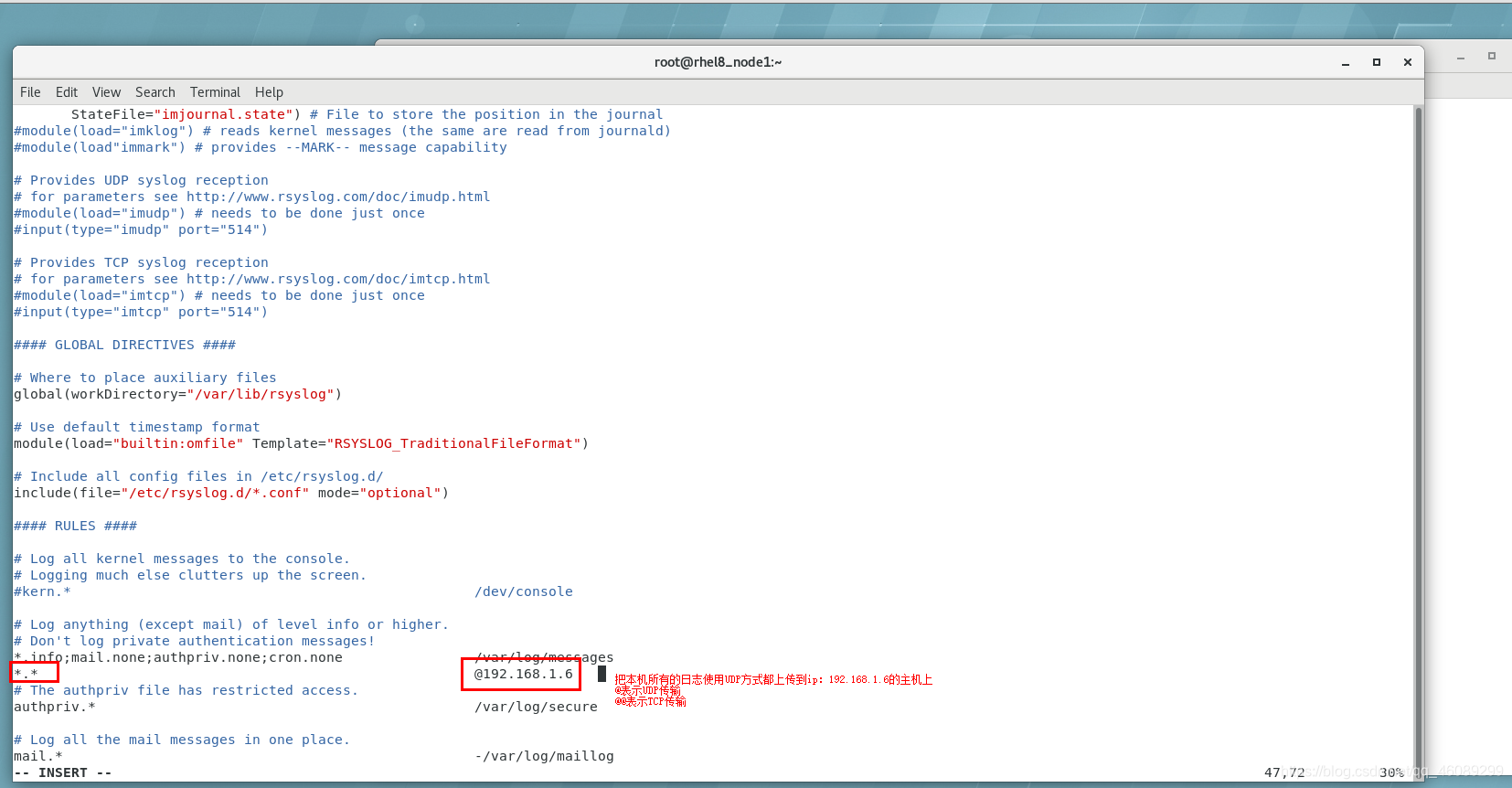Open the Search menu
Viewport: 1512px width, 788px height.
coord(155,92)
